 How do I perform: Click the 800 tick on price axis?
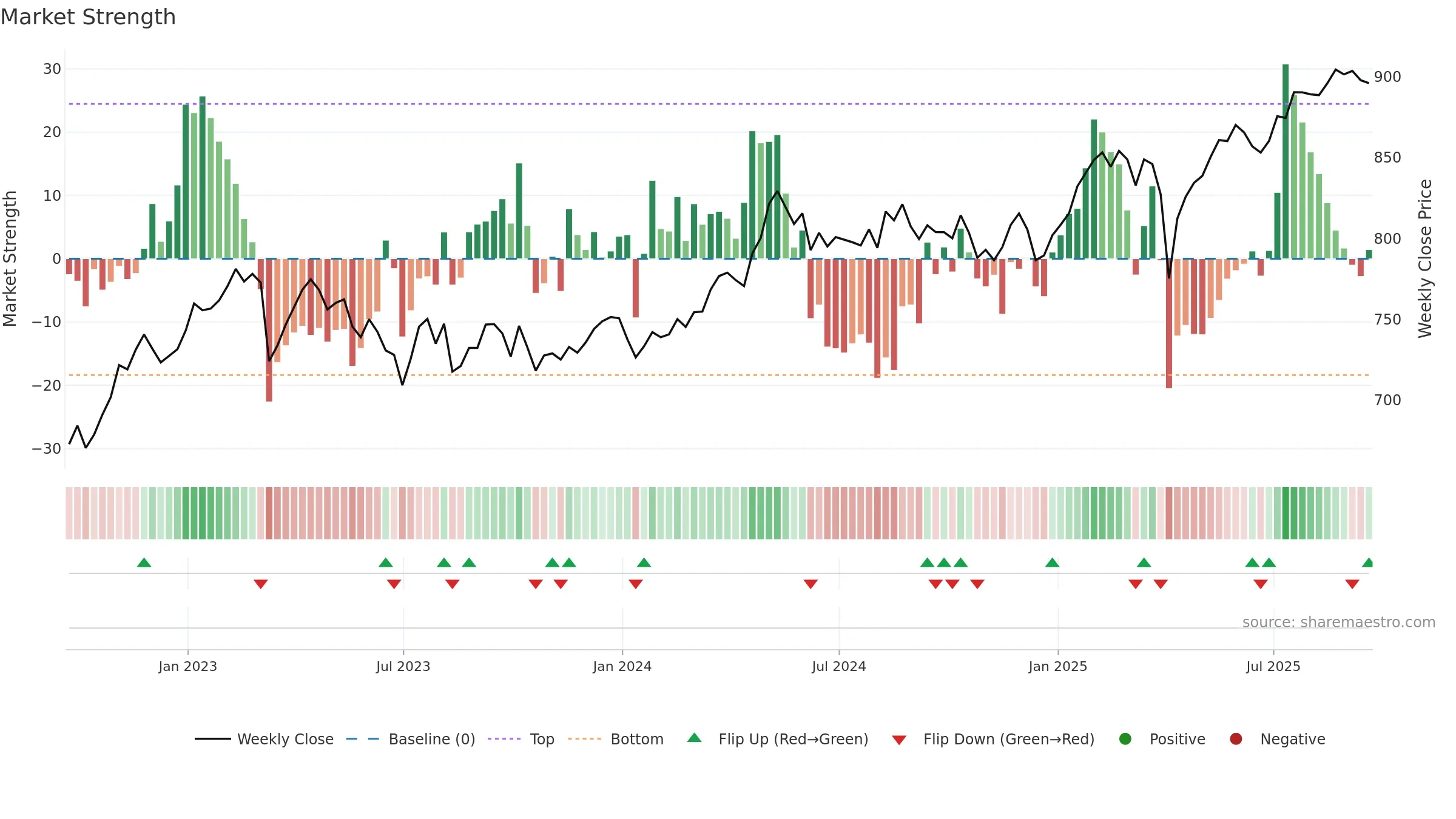[x=1387, y=239]
